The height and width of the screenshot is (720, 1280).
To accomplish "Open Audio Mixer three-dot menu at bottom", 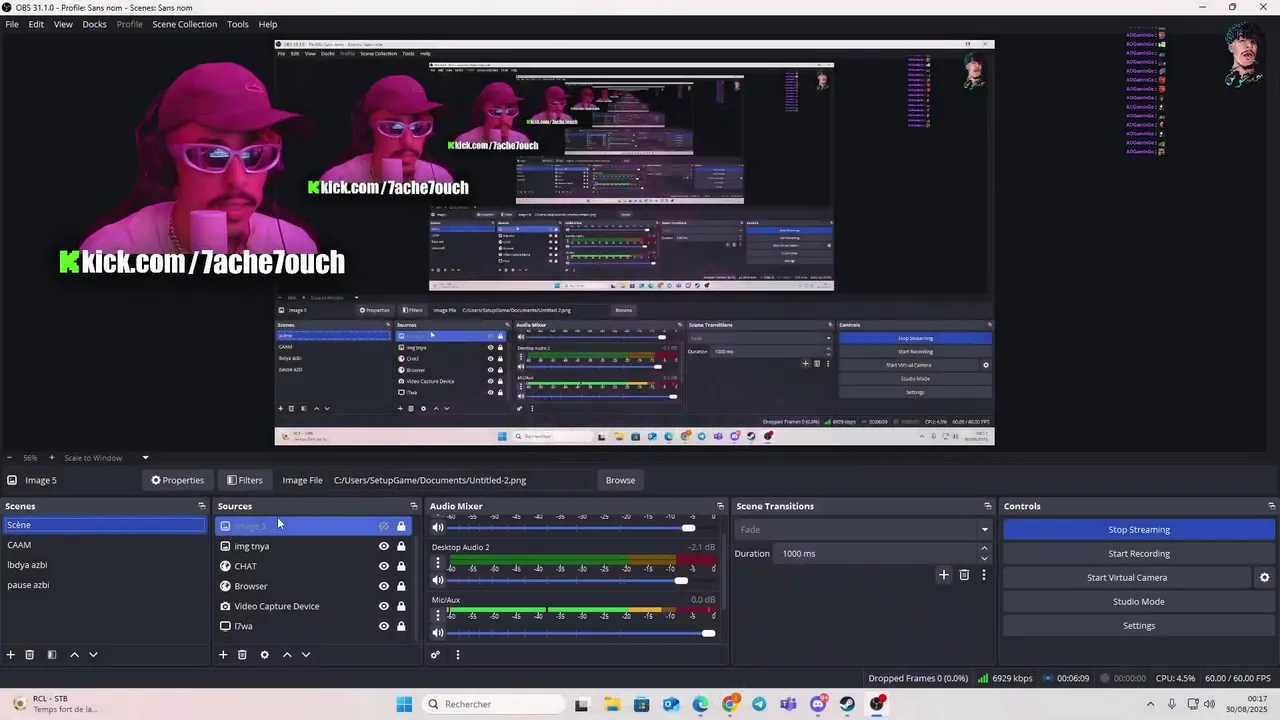I will tap(458, 655).
